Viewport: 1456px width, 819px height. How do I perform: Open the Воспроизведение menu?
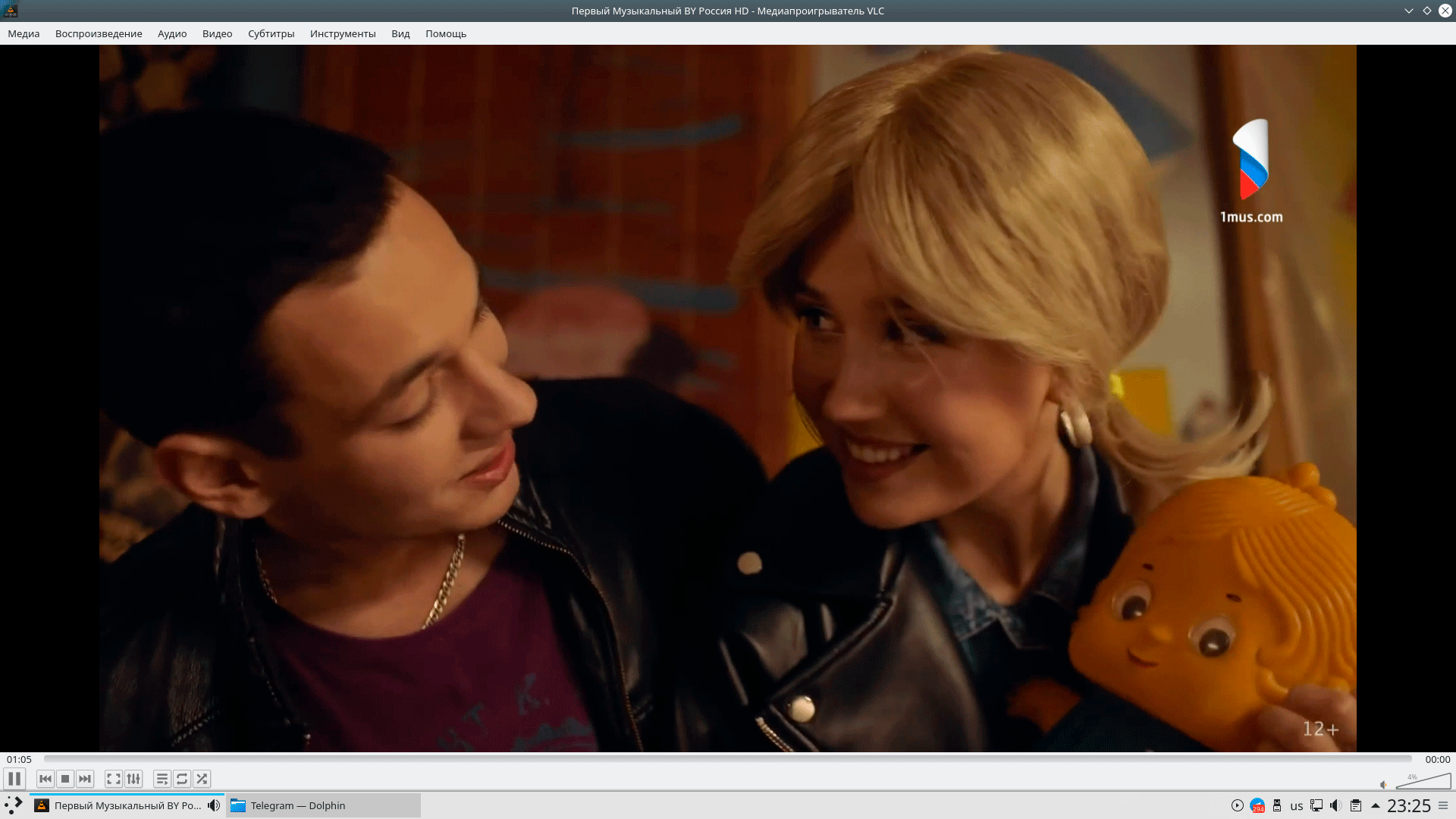99,33
